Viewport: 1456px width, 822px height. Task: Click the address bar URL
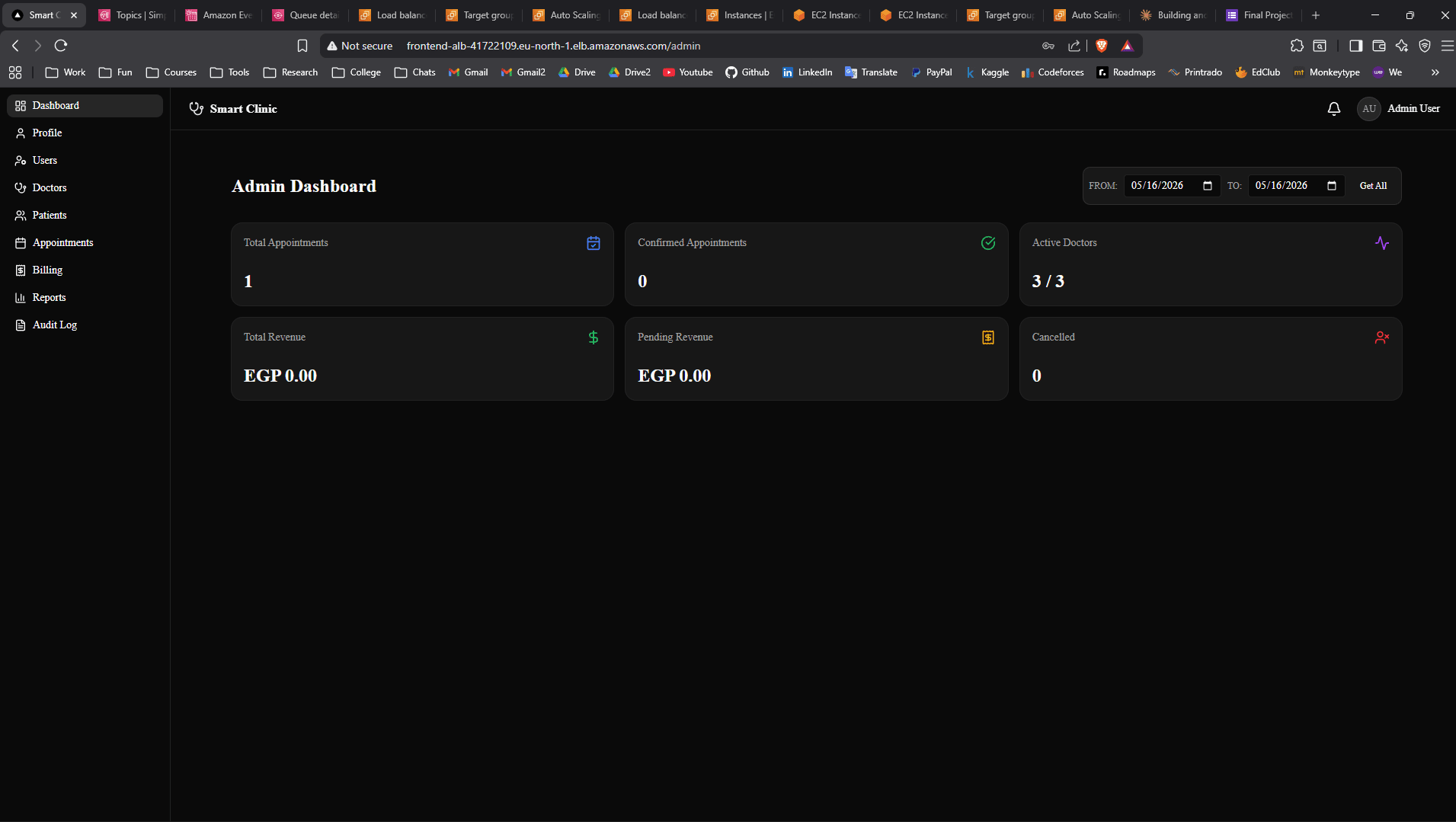coord(553,46)
